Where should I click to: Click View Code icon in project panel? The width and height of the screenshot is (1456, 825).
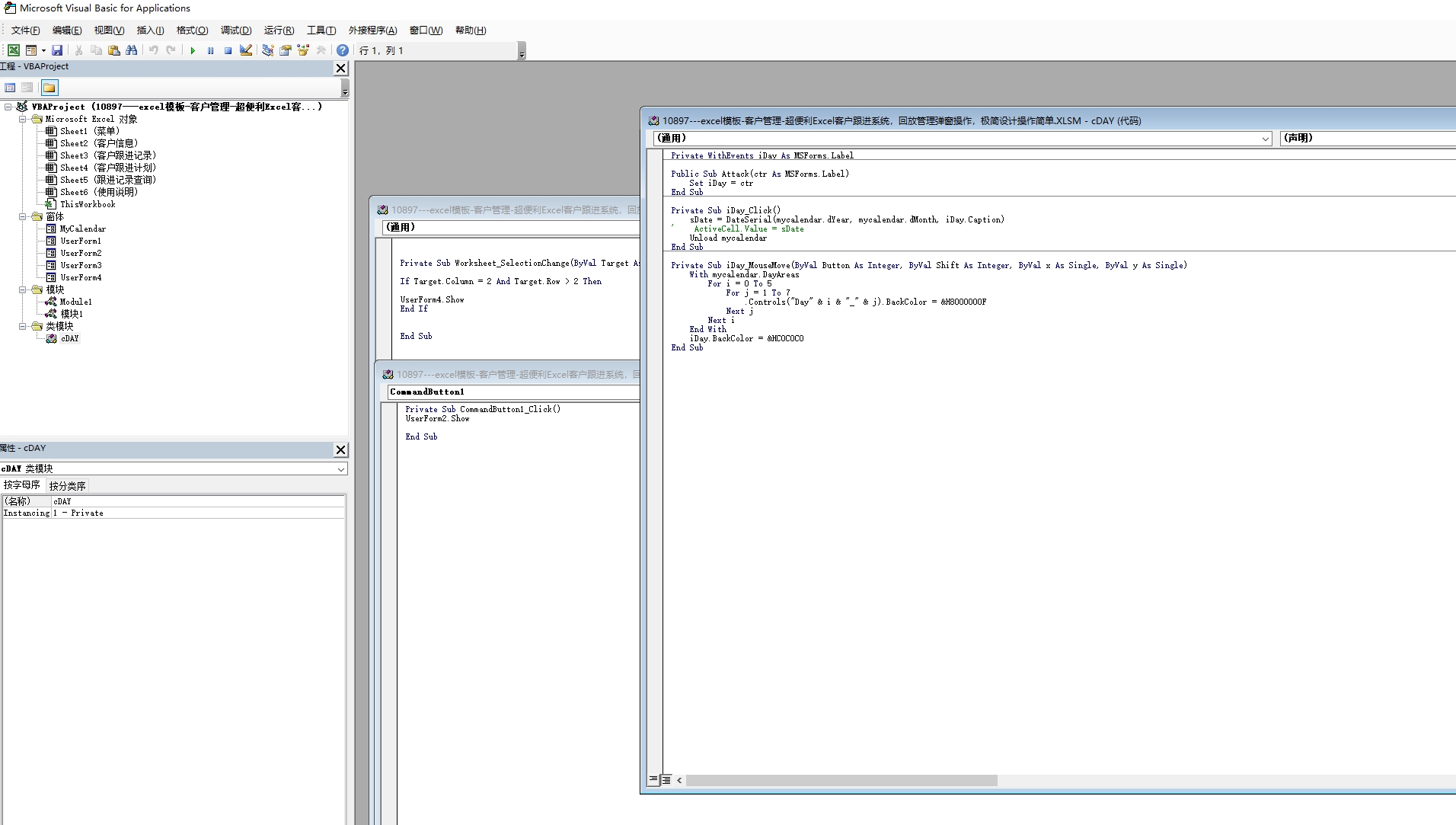point(10,88)
